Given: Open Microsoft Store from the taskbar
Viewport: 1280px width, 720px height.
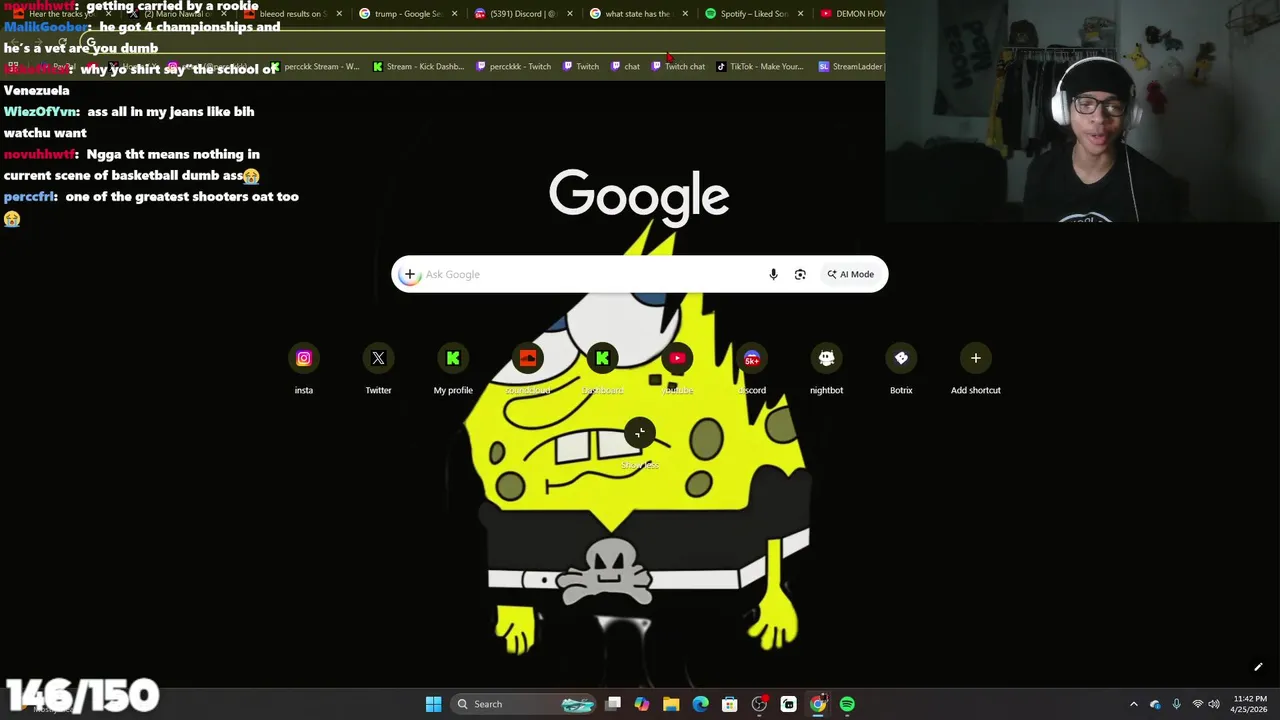Looking at the screenshot, I should point(730,704).
